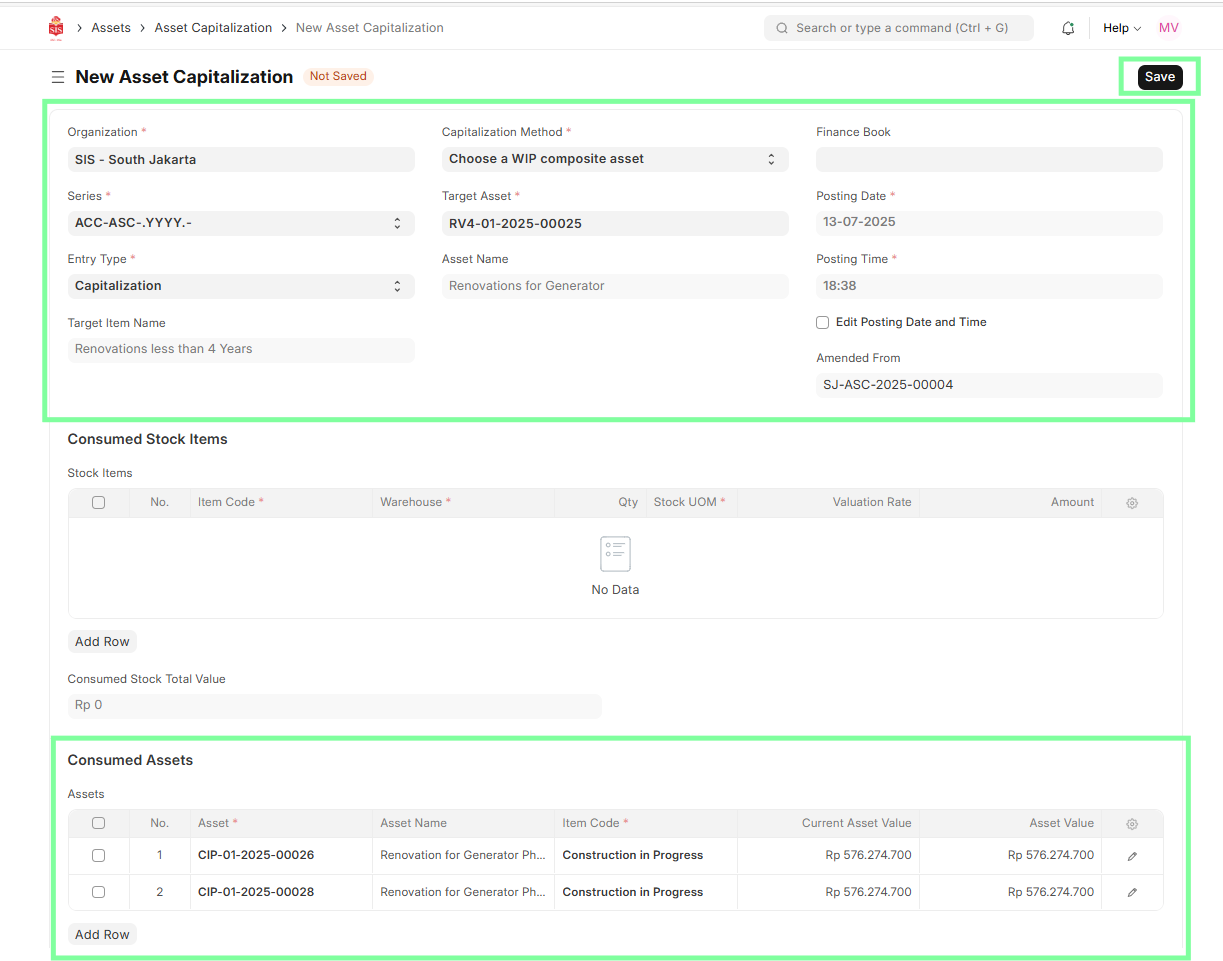
Task: Open the MV user avatar menu
Action: pyautogui.click(x=1168, y=28)
